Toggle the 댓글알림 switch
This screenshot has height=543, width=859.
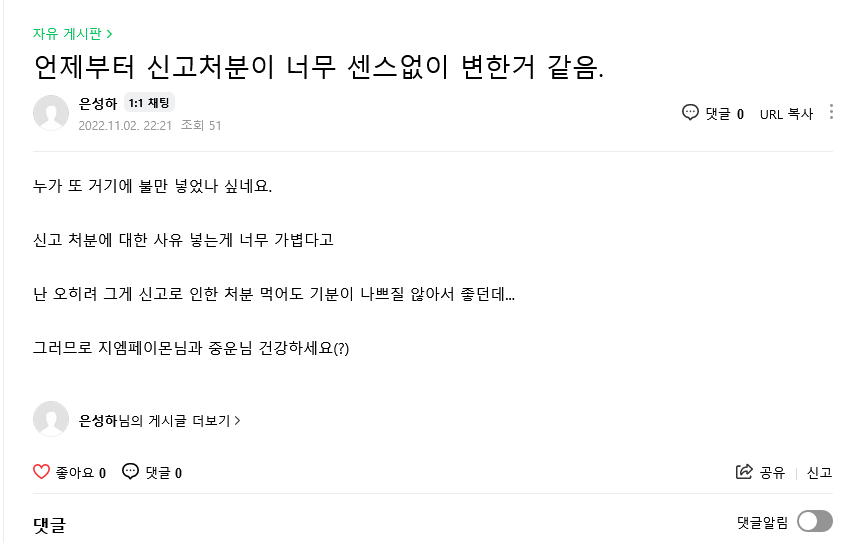(x=815, y=521)
